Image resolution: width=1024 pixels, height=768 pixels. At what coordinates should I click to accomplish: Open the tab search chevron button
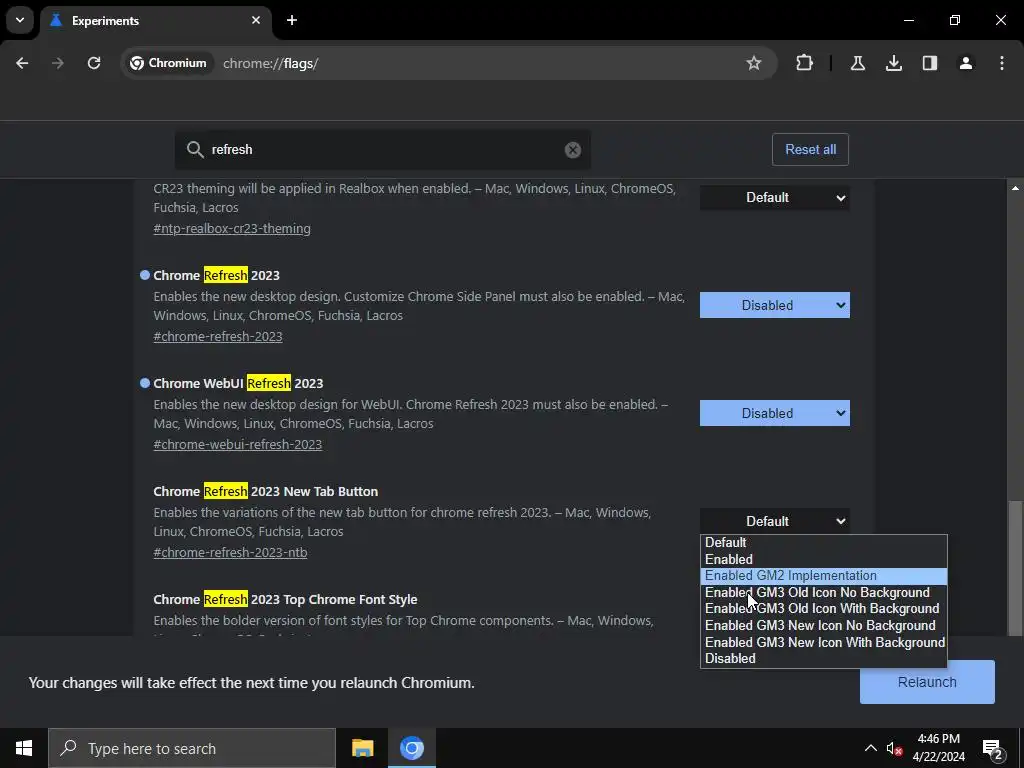pos(20,20)
